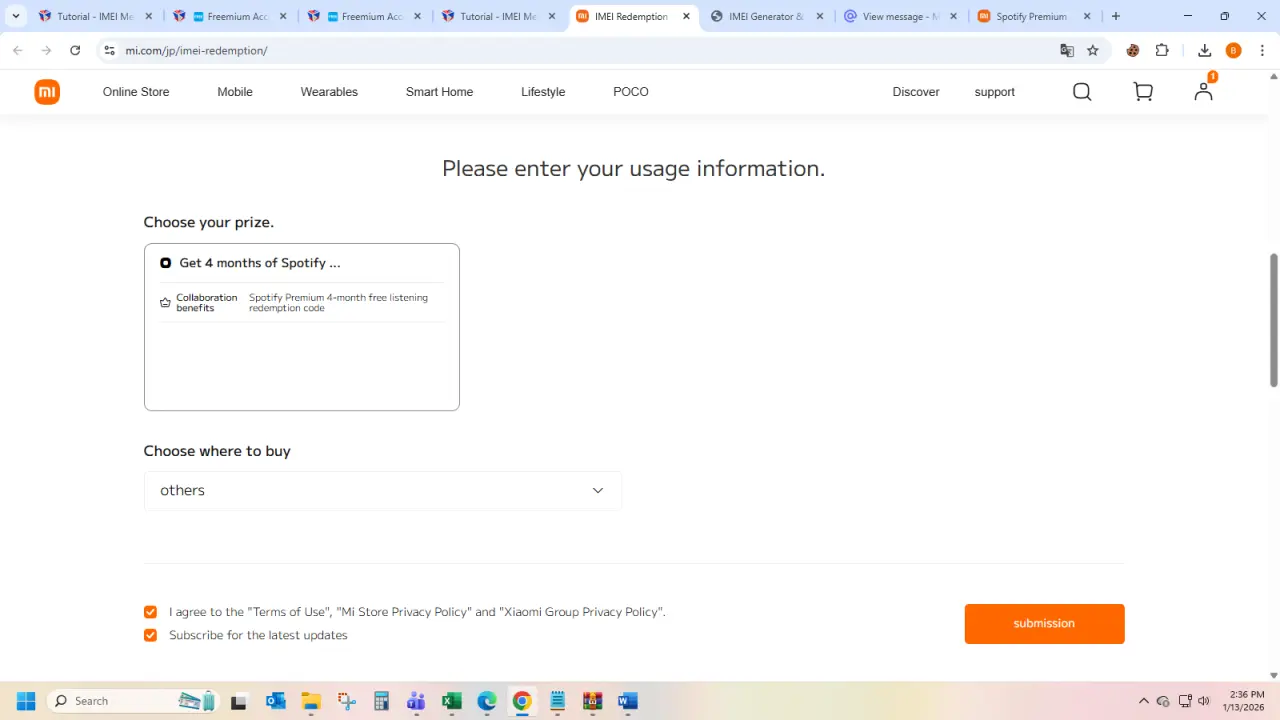The height and width of the screenshot is (720, 1280).
Task: Switch to the Spotify Premium tab
Action: coord(1034,16)
